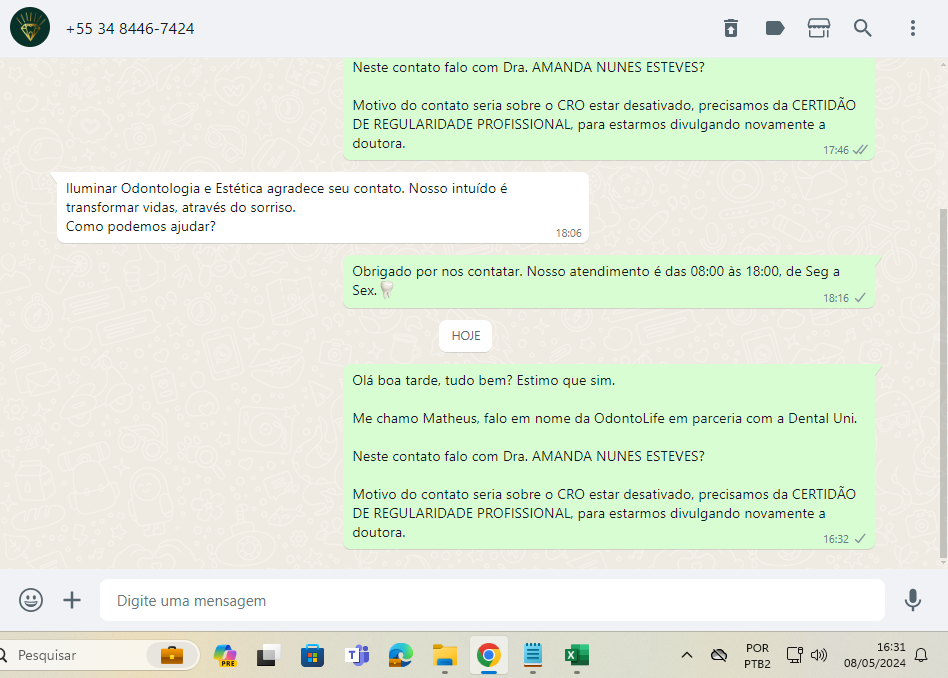Click the 17:46 message read ticks

[860, 149]
